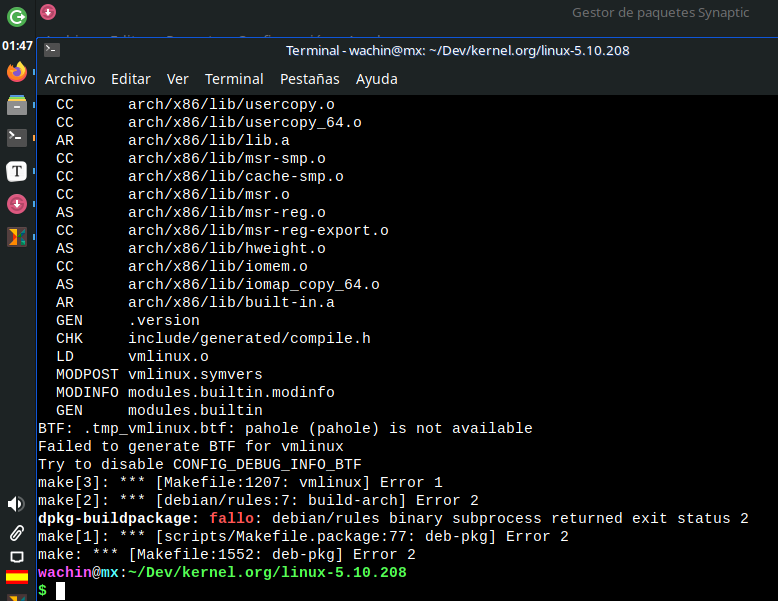
Task: Click the Terminal window title text
Action: tap(457, 51)
